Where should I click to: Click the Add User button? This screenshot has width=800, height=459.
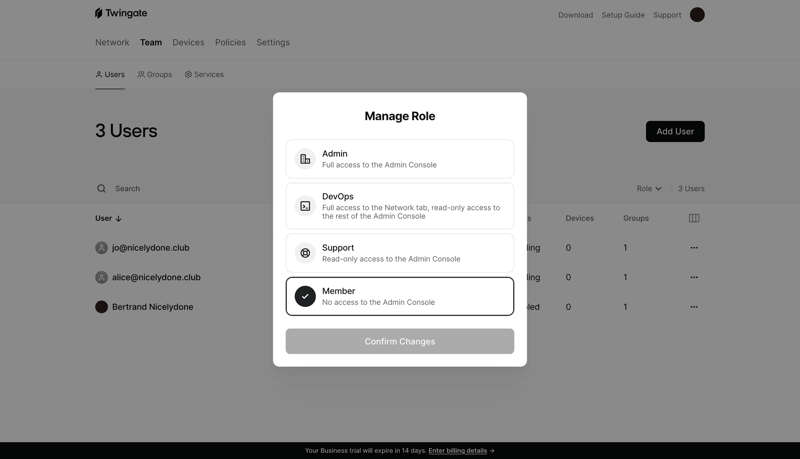(675, 132)
